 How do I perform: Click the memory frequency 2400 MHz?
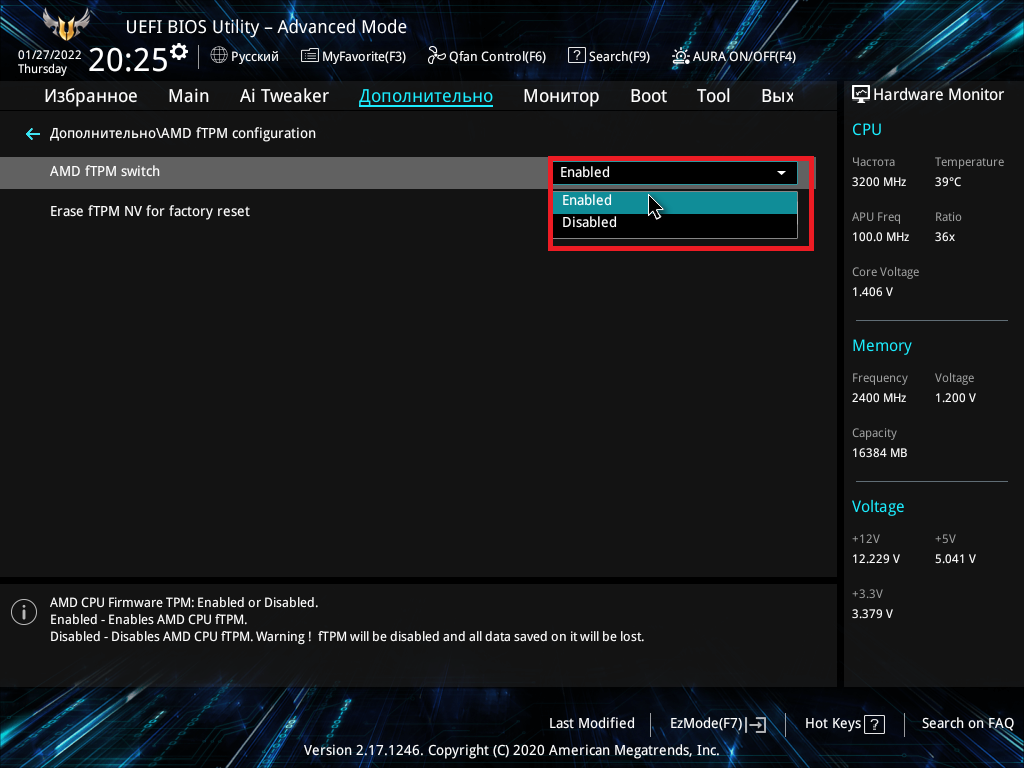coord(879,398)
